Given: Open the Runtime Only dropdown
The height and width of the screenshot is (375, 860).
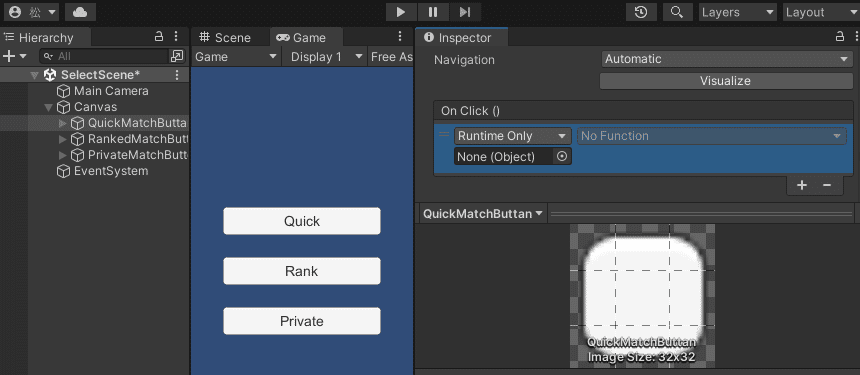Looking at the screenshot, I should (513, 136).
